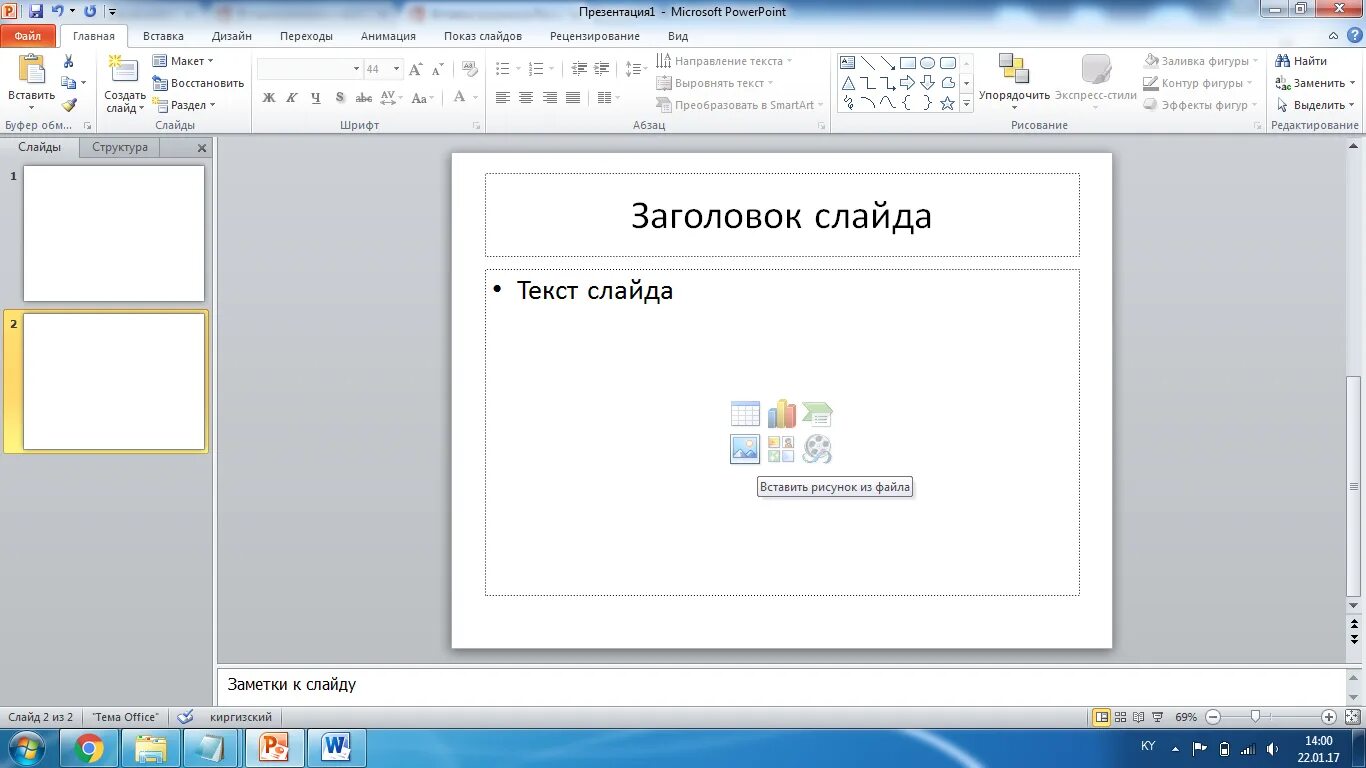
Task: Align text left
Action: (x=503, y=98)
